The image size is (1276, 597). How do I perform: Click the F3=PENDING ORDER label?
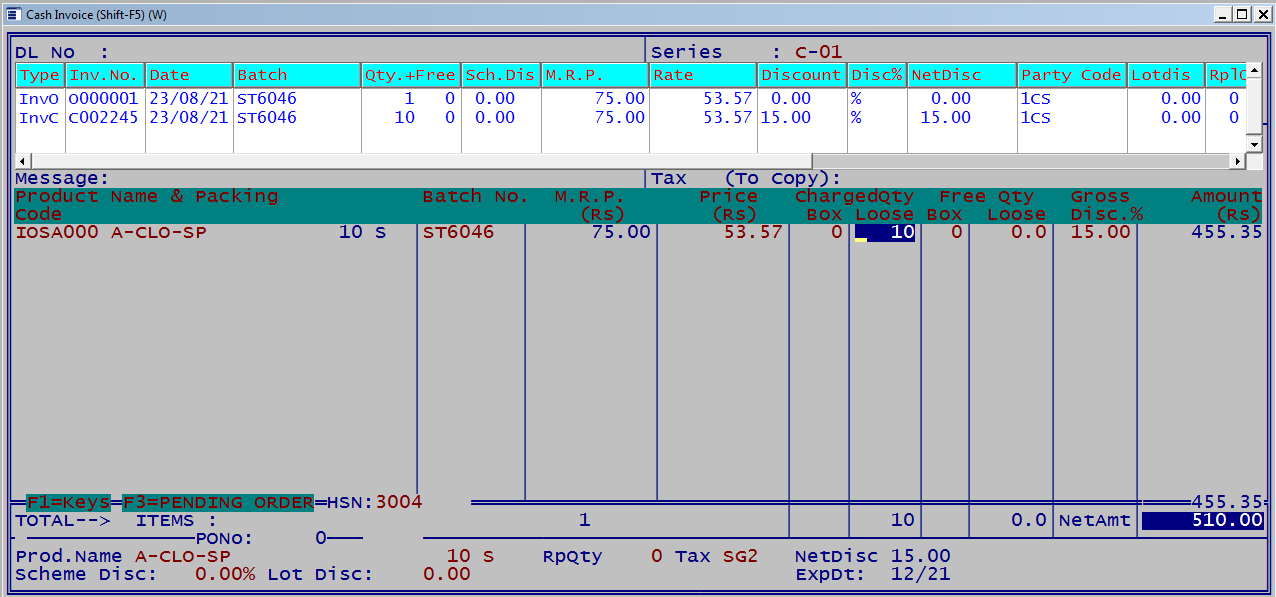click(218, 502)
